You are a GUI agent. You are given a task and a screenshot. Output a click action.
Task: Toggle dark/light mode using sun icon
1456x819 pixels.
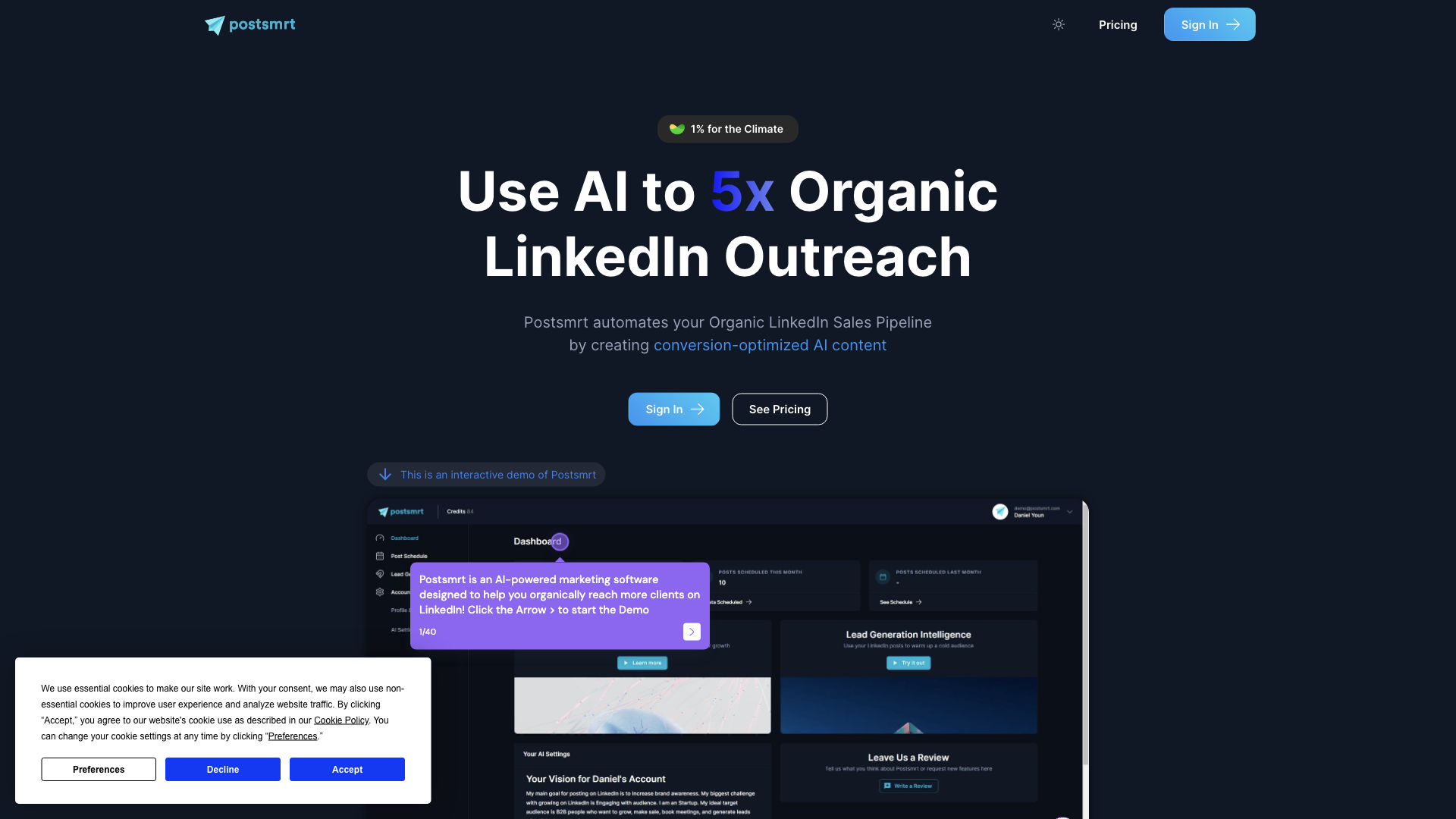(1058, 24)
